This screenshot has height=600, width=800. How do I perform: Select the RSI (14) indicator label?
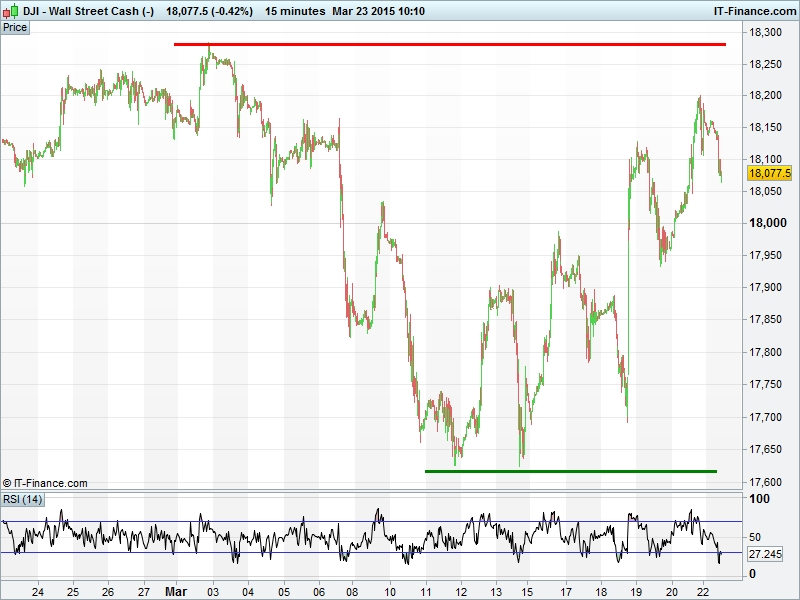pos(22,499)
